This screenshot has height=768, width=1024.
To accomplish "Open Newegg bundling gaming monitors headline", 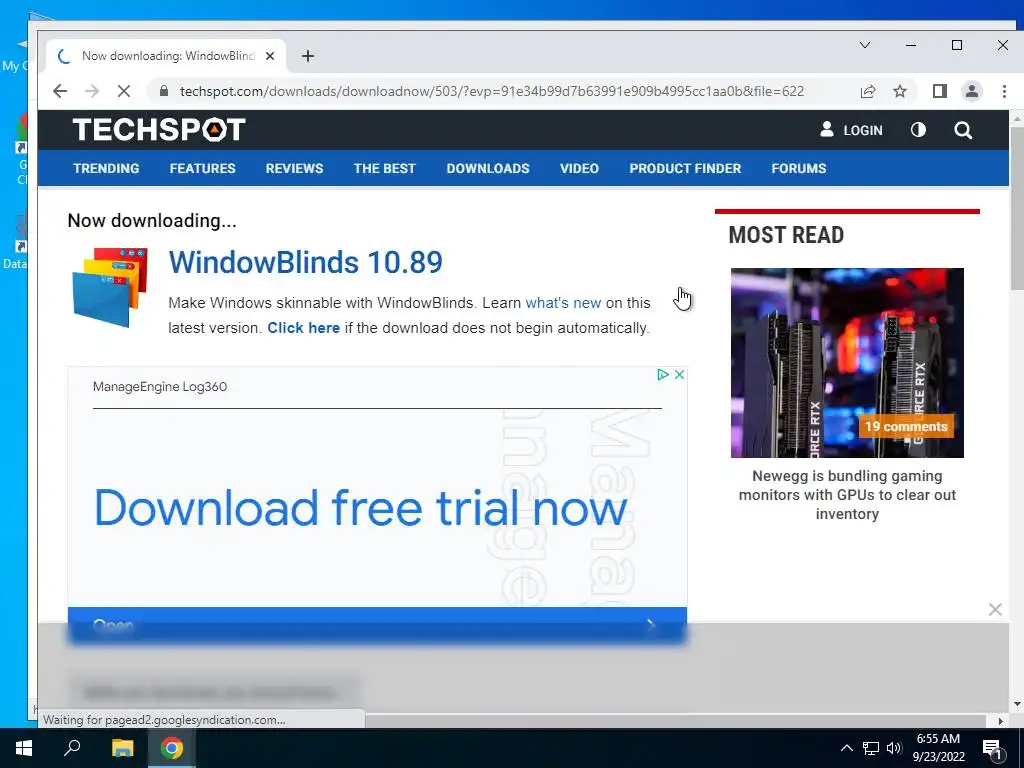I will (x=847, y=495).
